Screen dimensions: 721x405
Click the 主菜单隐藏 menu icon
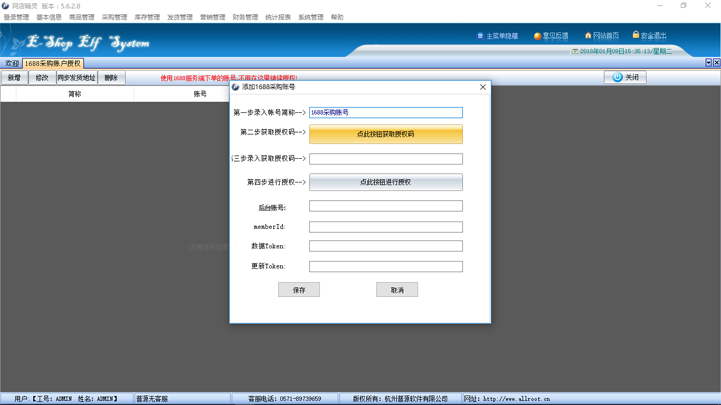click(x=480, y=36)
